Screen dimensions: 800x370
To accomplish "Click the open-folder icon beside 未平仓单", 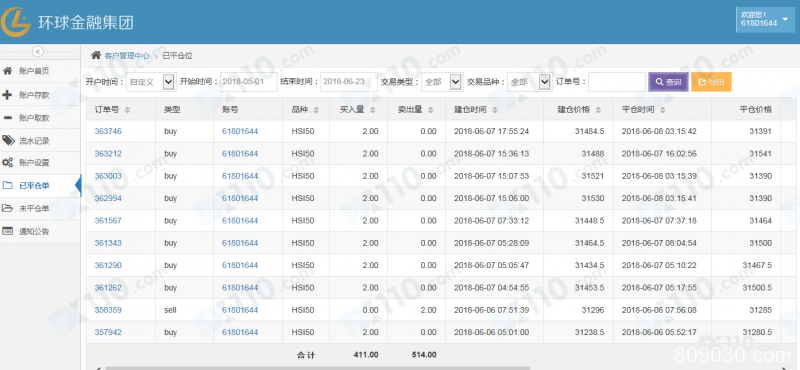I will pyautogui.click(x=7, y=208).
